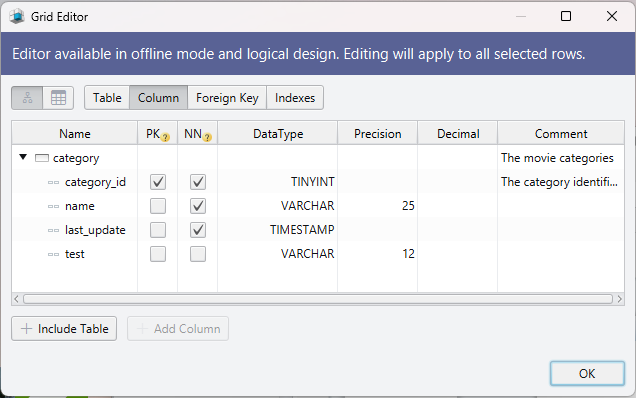This screenshot has width=636, height=398.
Task: Click the TINYINT datatype cell
Action: 312,182
